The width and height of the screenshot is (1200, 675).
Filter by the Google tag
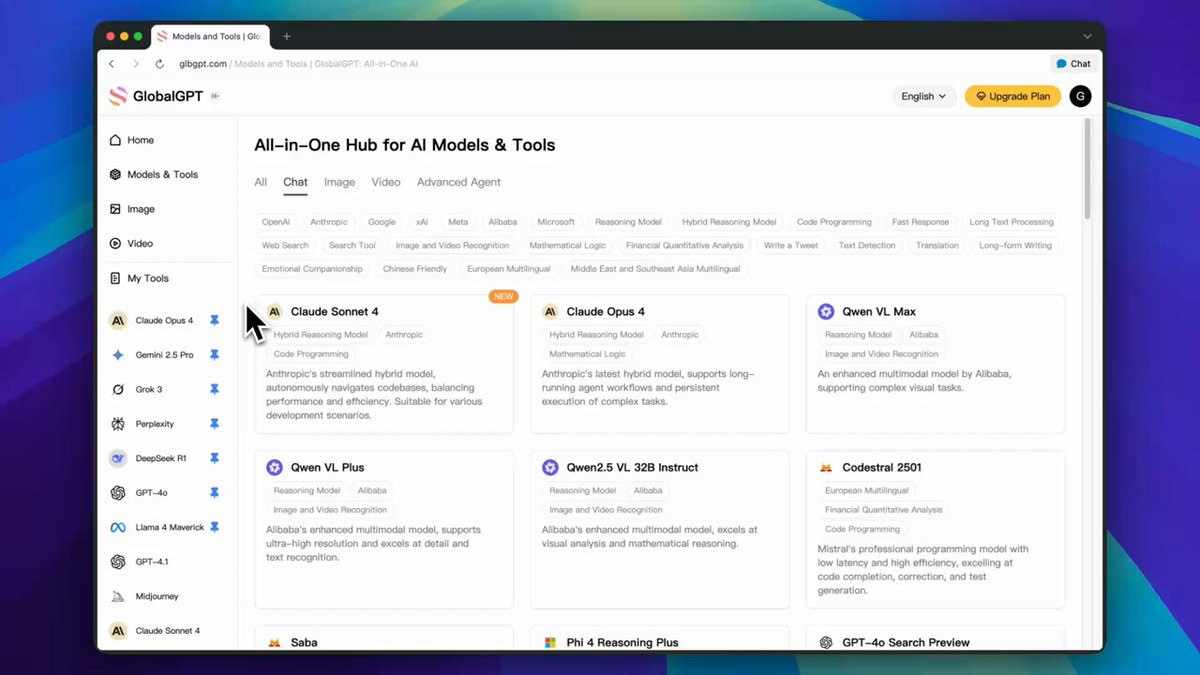point(381,222)
